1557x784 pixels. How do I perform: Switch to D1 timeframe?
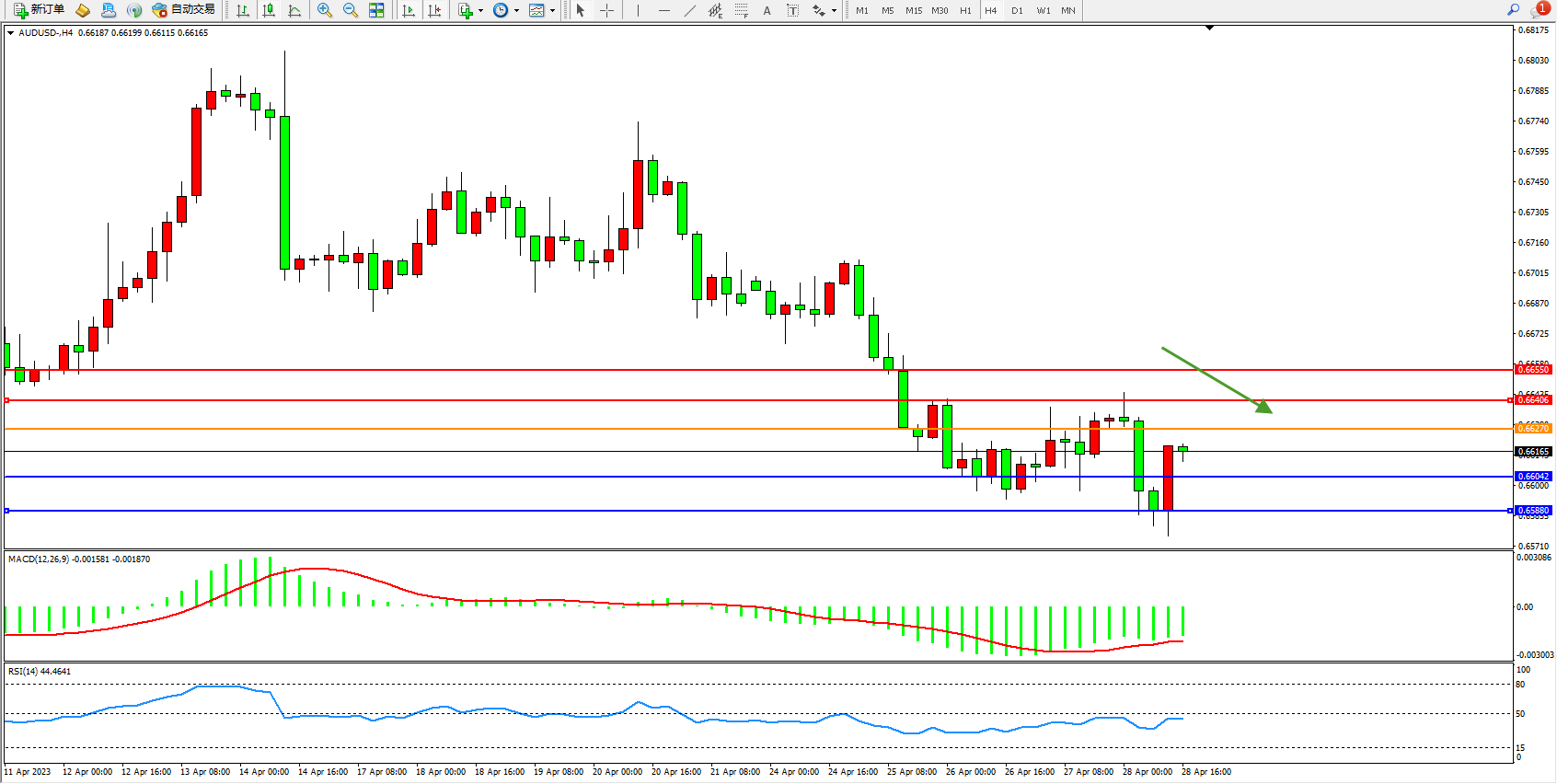tap(1017, 10)
